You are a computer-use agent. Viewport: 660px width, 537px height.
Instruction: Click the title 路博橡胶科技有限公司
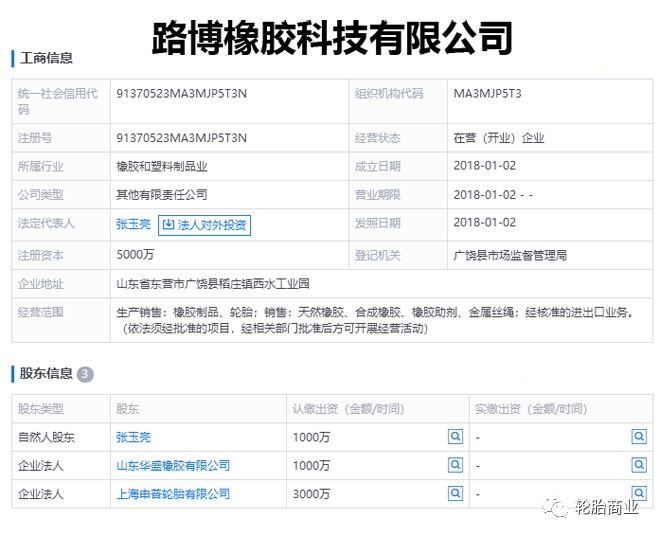[x=332, y=38]
